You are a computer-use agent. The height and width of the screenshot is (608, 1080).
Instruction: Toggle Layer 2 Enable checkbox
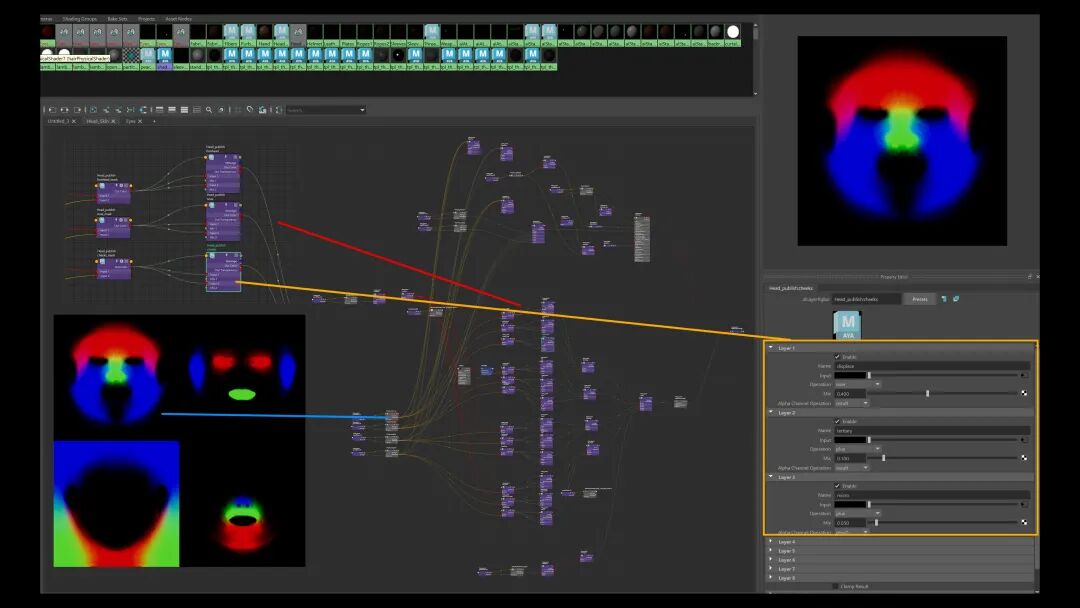click(837, 421)
